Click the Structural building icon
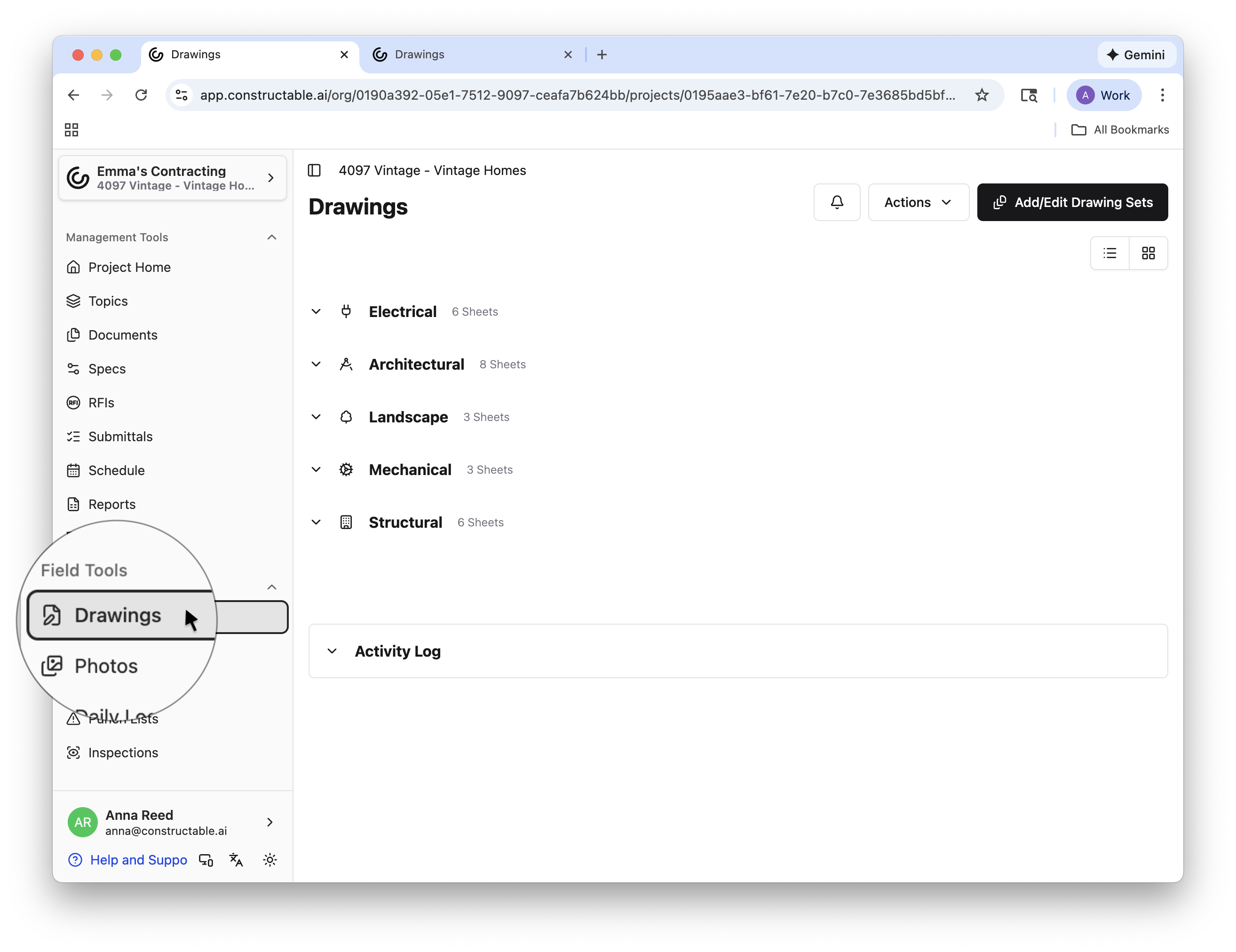The image size is (1236, 952). coord(346,522)
